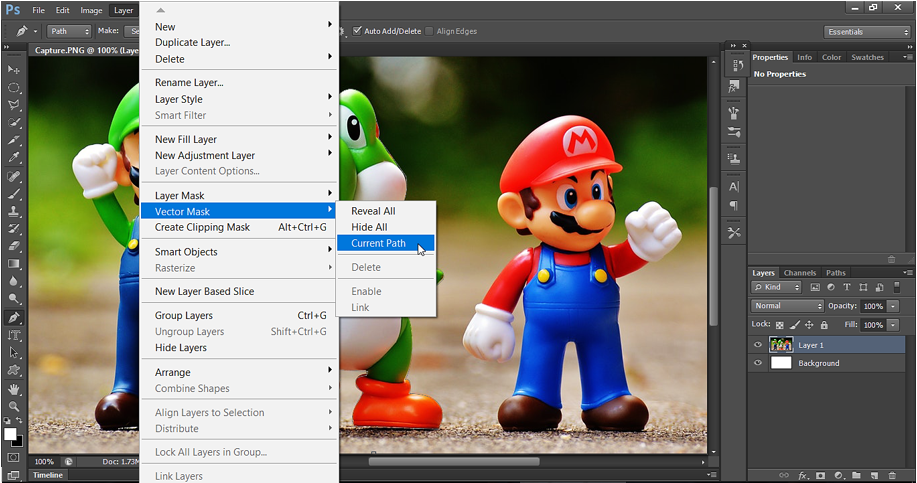
Task: Toggle lock position icon
Action: pos(809,325)
